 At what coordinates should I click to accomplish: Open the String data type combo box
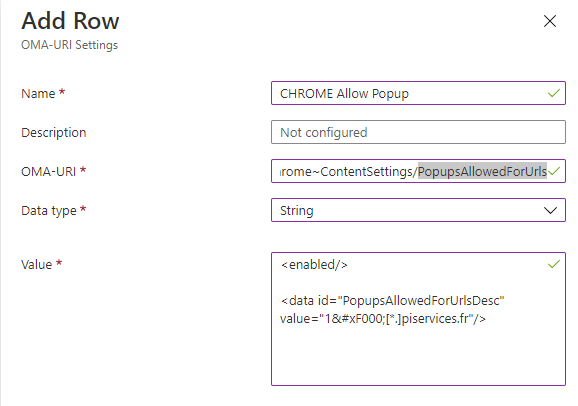tap(418, 210)
